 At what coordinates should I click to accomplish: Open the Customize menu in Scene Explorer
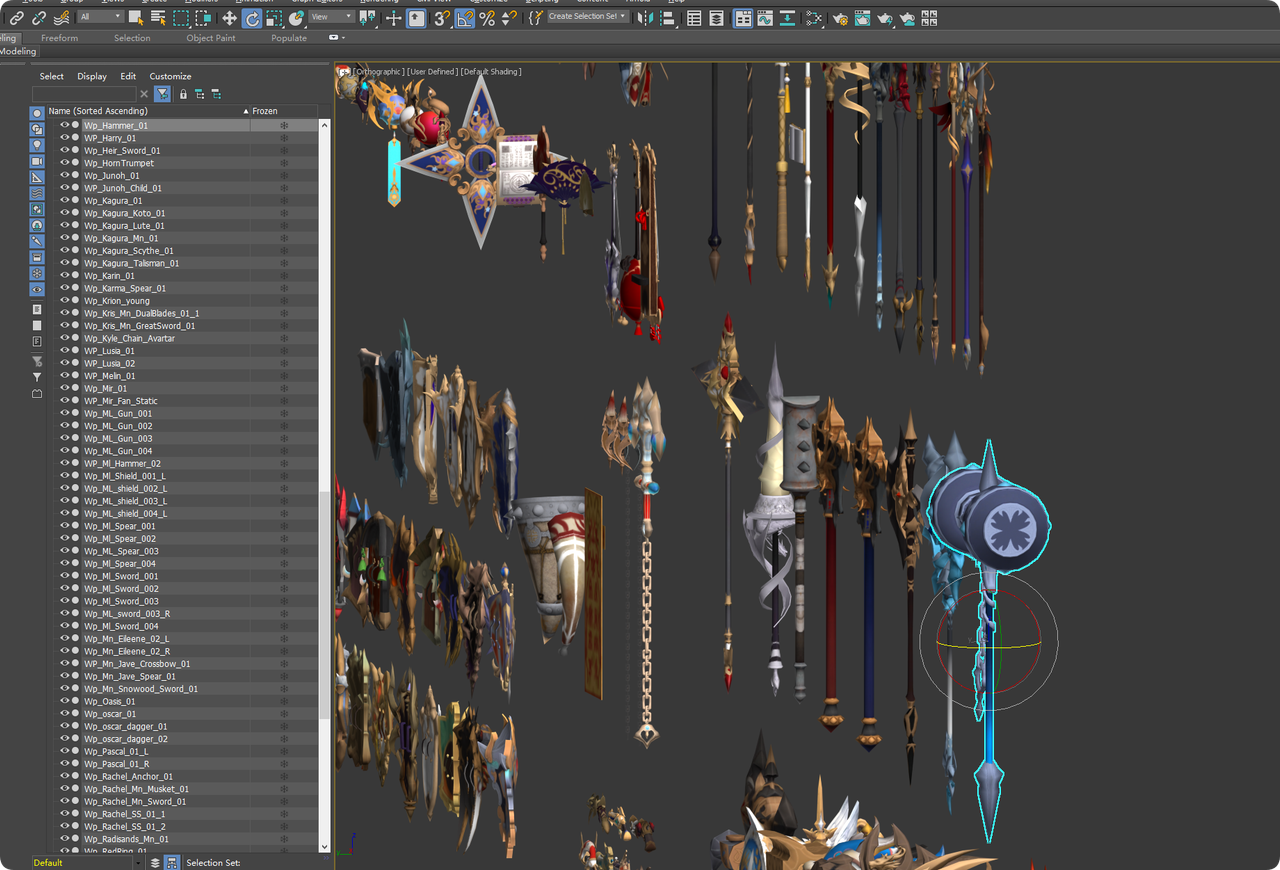click(170, 76)
